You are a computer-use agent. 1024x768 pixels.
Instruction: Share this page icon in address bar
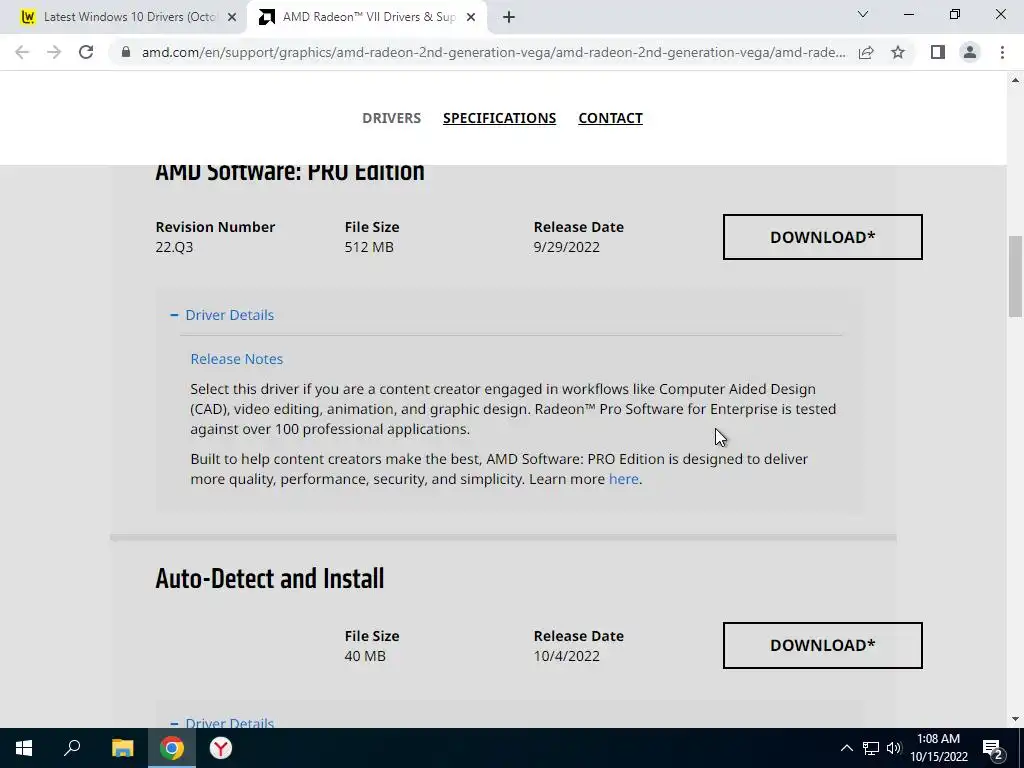click(866, 52)
